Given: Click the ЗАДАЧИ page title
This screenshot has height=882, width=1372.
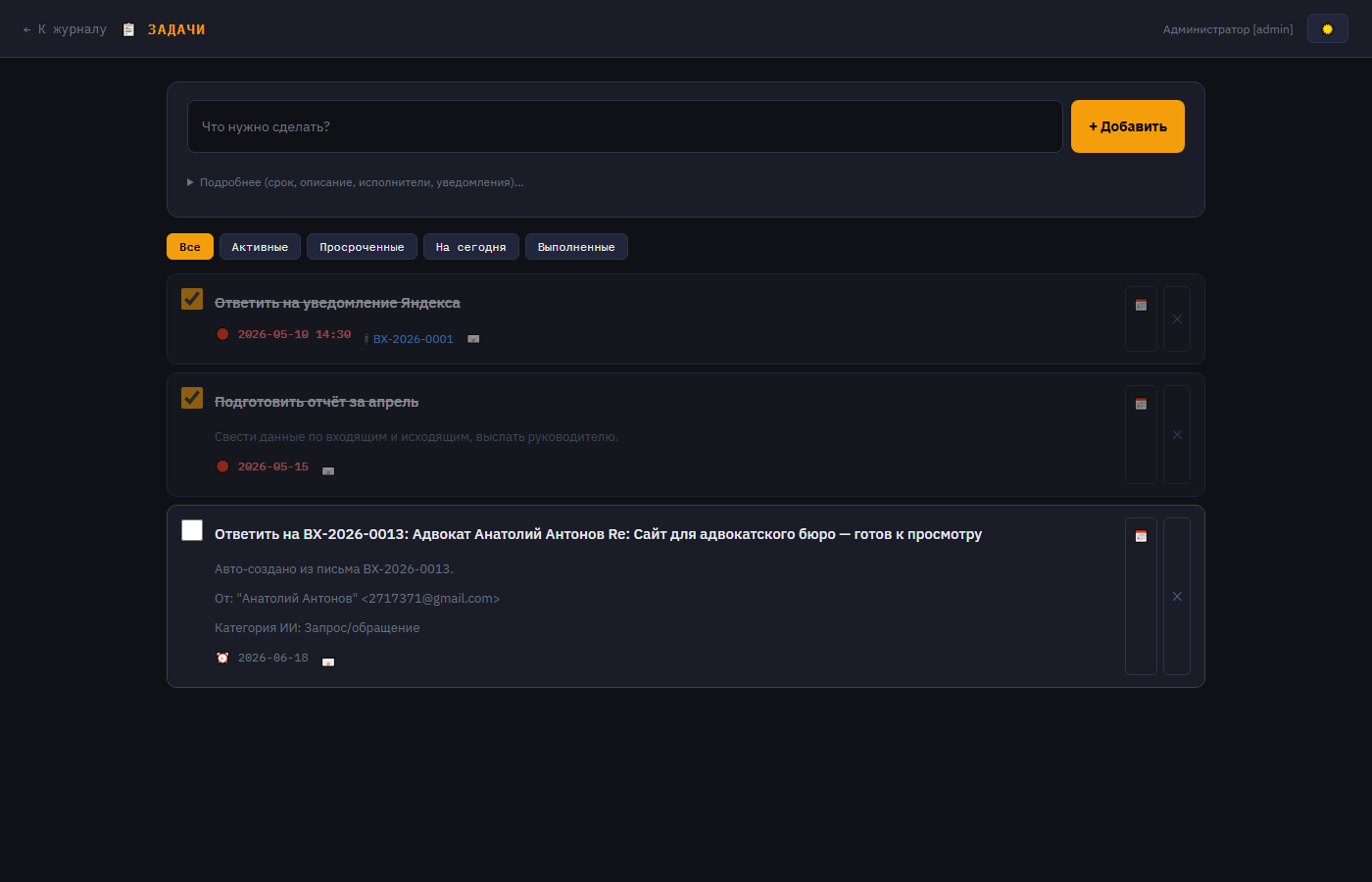Looking at the screenshot, I should [x=176, y=29].
